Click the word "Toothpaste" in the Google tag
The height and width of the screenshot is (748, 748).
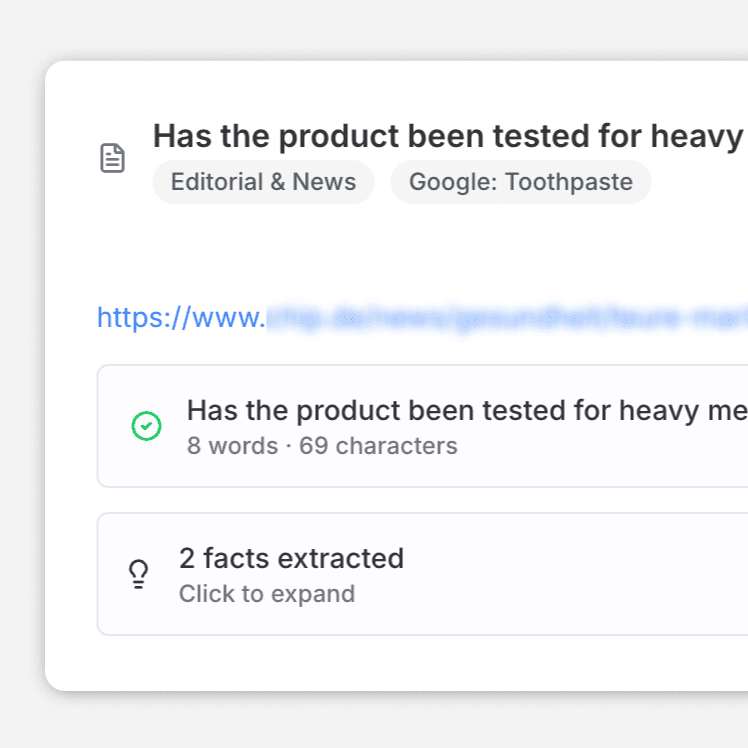(x=568, y=182)
